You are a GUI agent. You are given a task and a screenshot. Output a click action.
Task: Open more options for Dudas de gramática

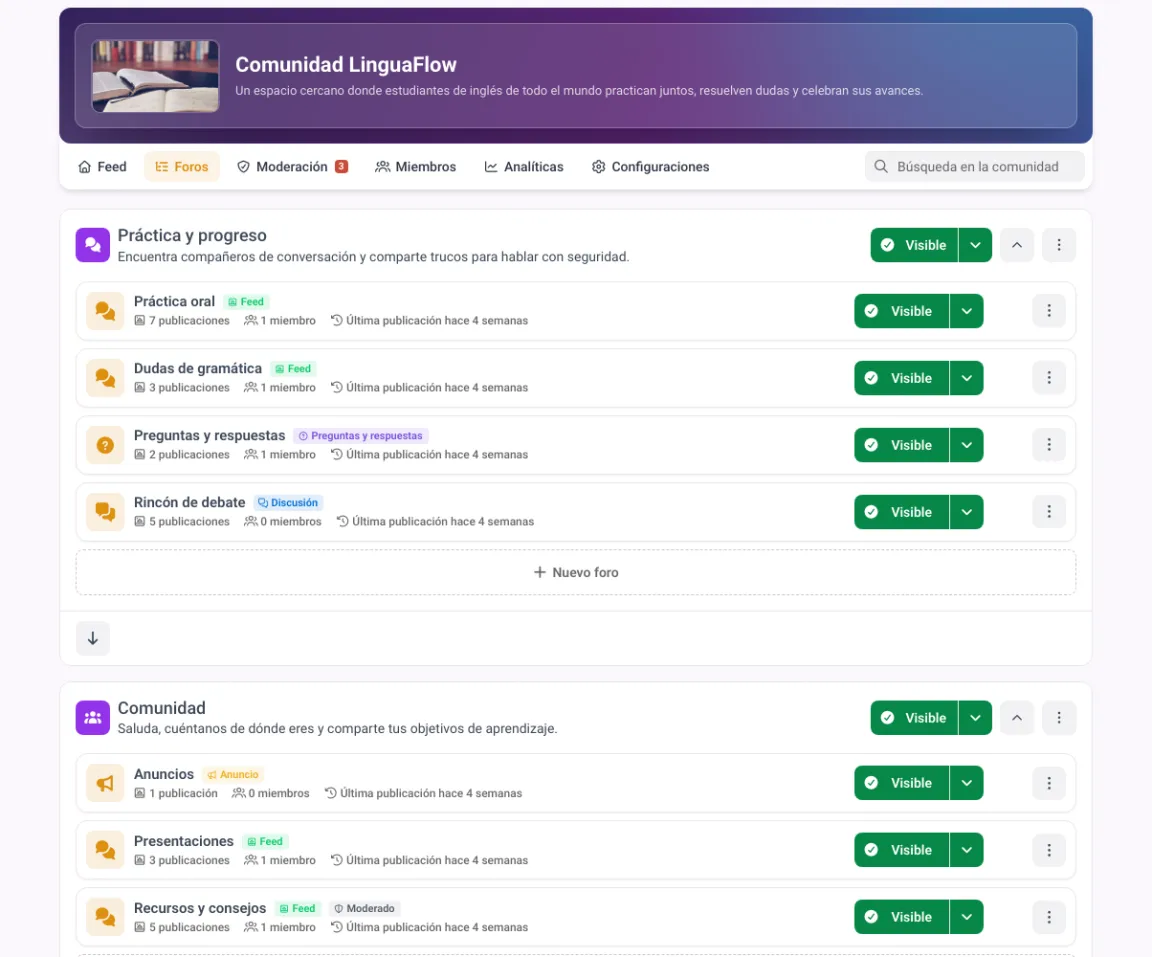coord(1049,378)
